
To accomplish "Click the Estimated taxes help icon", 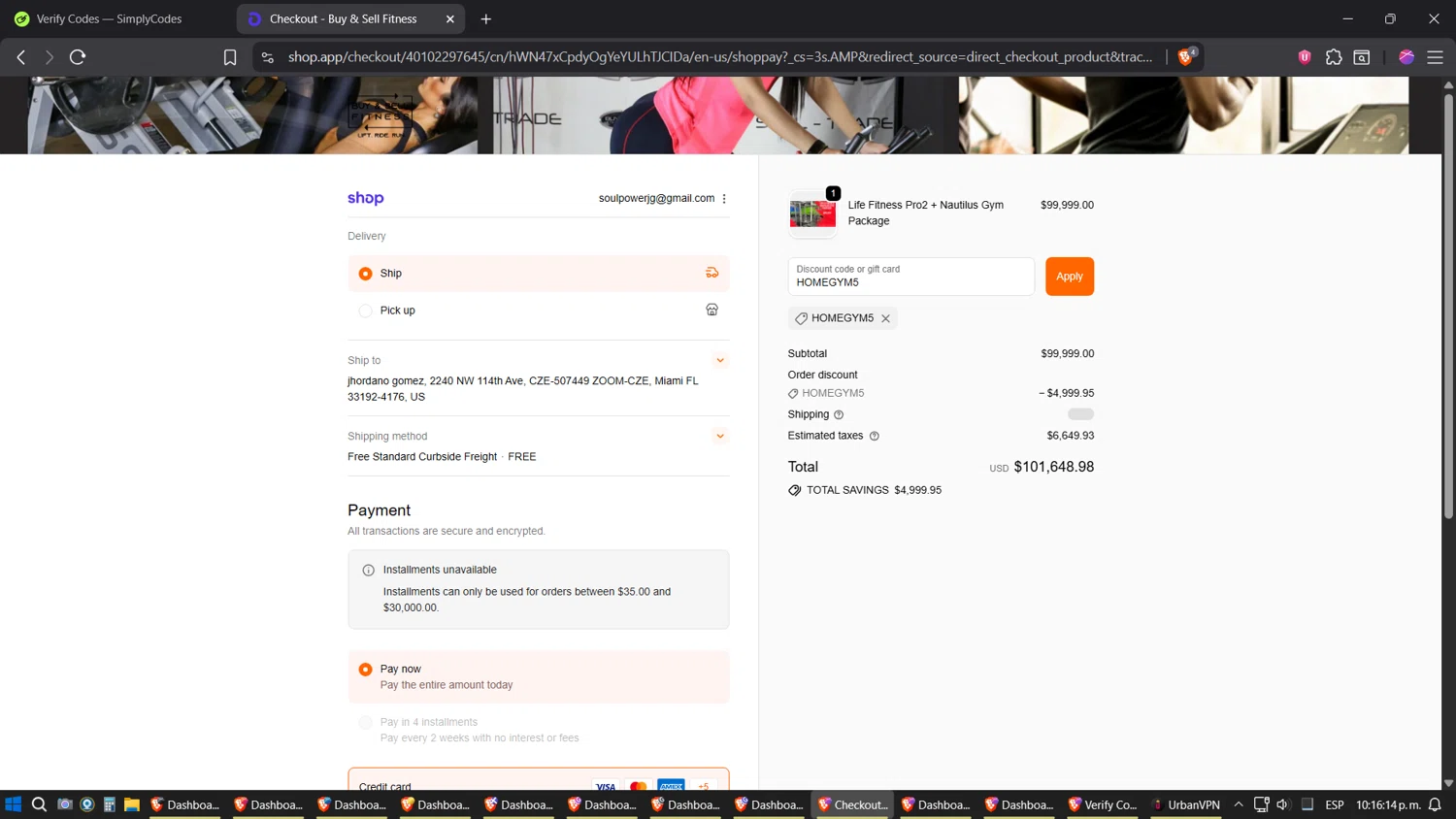I will tap(875, 436).
